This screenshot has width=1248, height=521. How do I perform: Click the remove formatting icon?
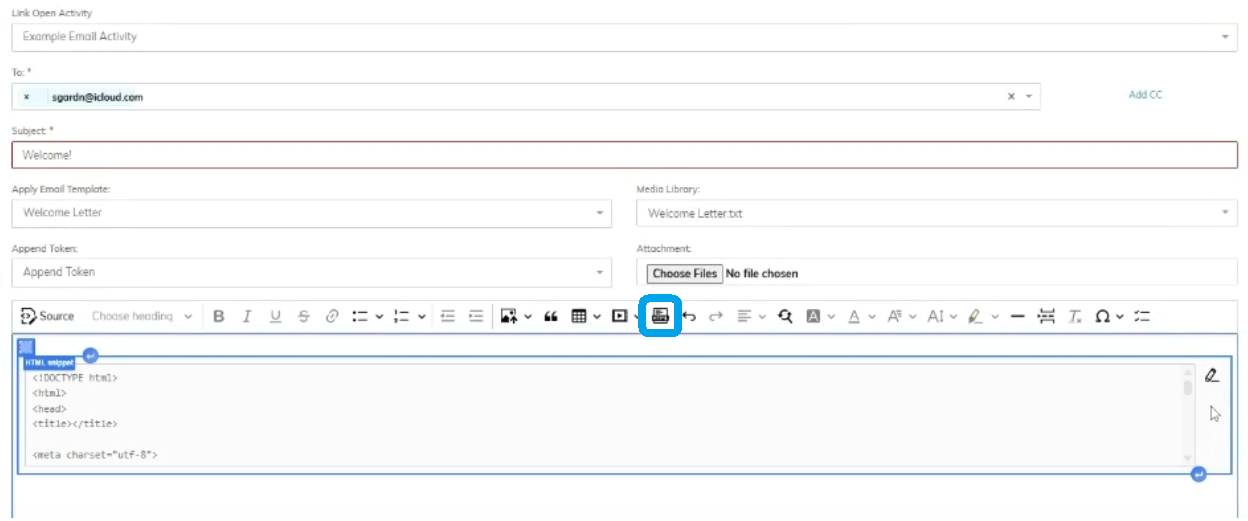click(1075, 316)
